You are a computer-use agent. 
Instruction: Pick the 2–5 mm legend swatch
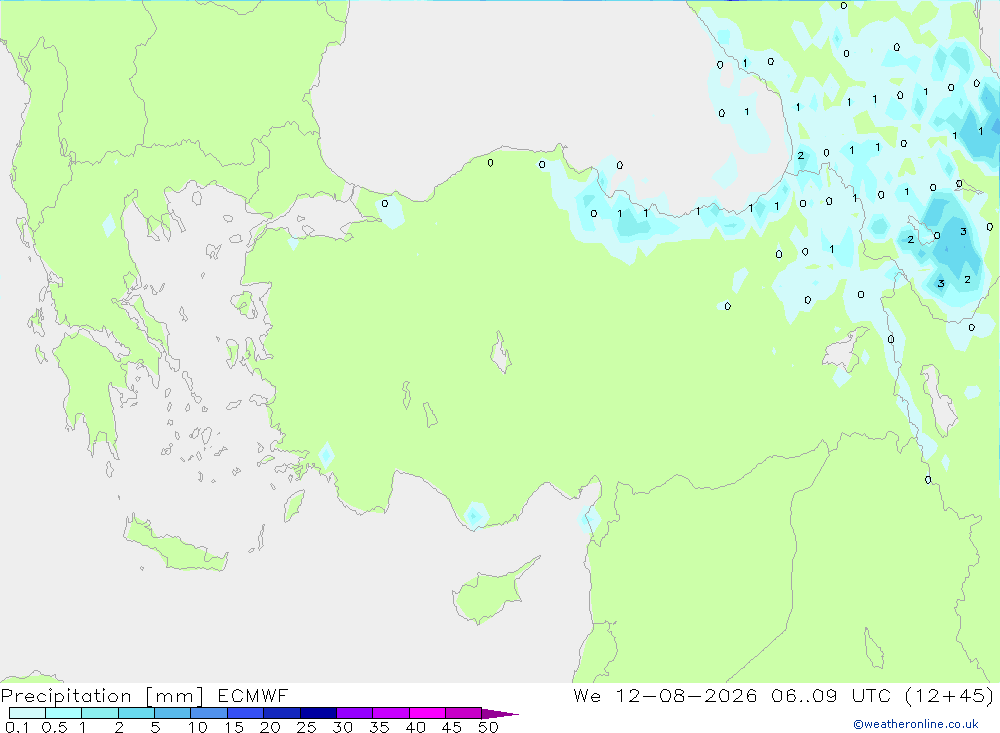136,713
